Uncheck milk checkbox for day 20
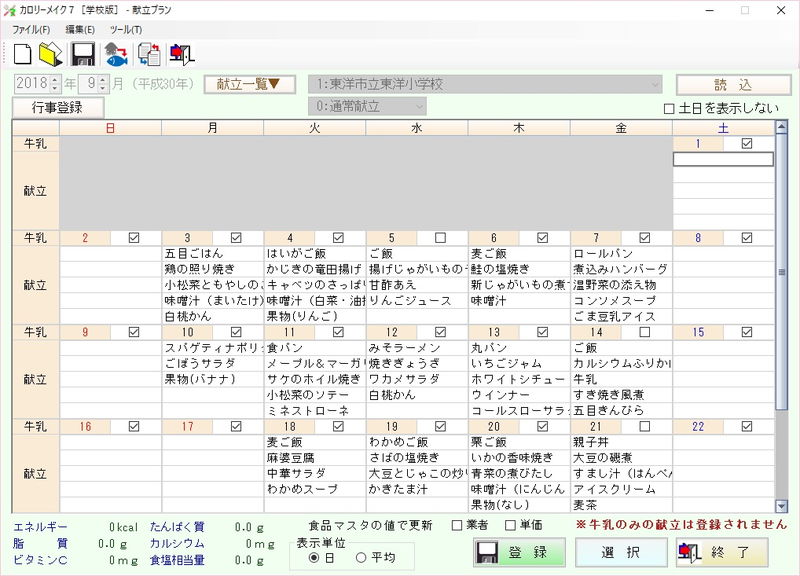 pos(543,426)
